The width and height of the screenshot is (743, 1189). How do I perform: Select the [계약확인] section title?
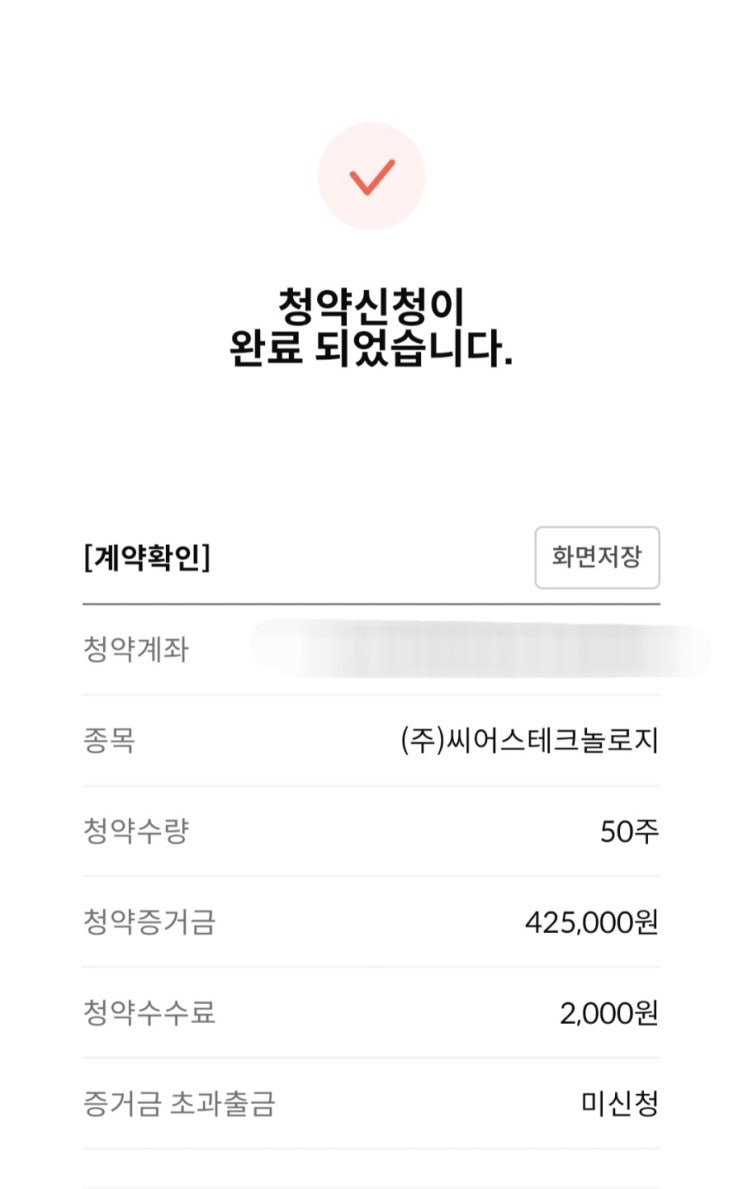coord(146,558)
